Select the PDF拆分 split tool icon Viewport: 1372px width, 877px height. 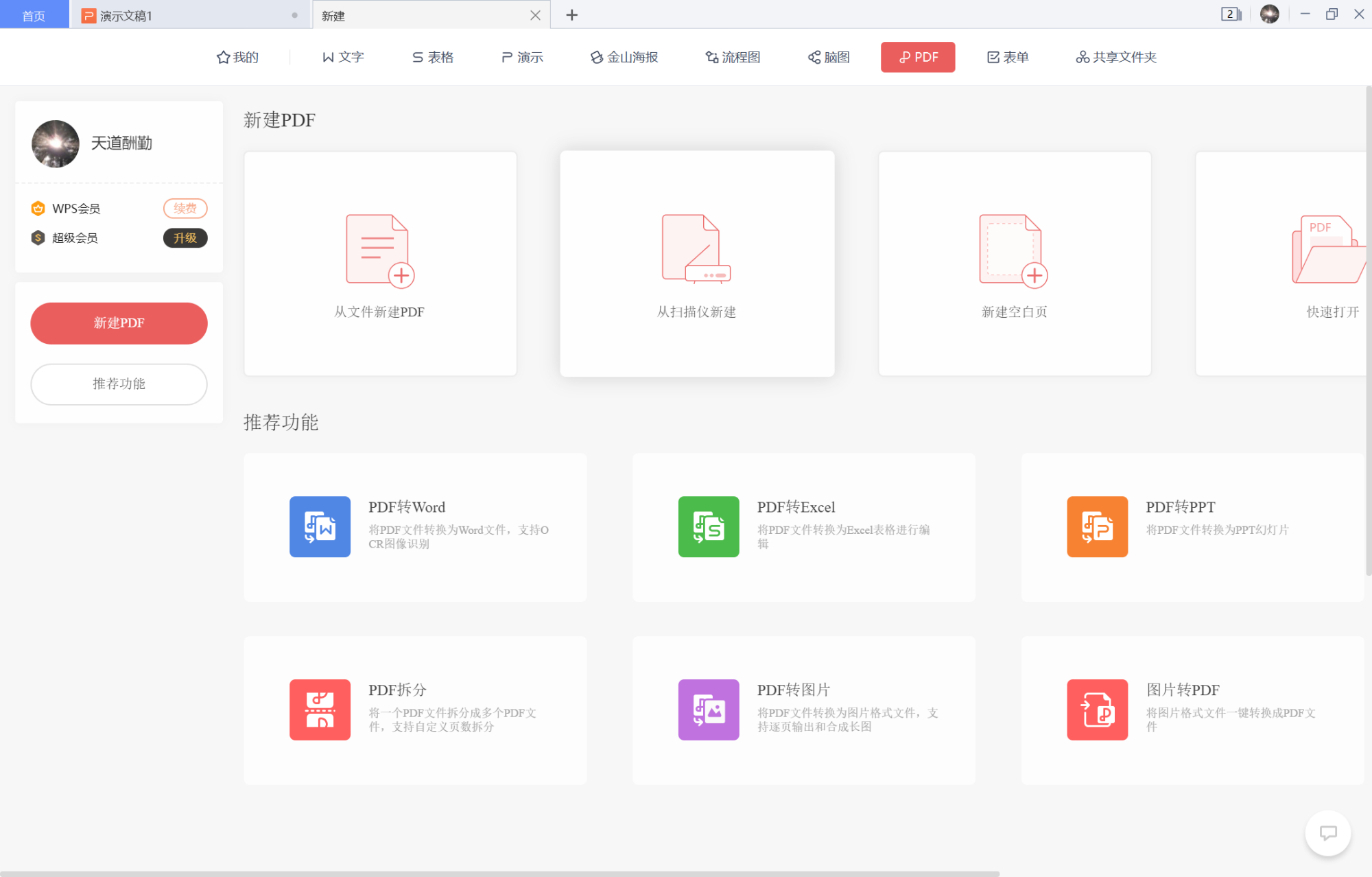[x=320, y=710]
